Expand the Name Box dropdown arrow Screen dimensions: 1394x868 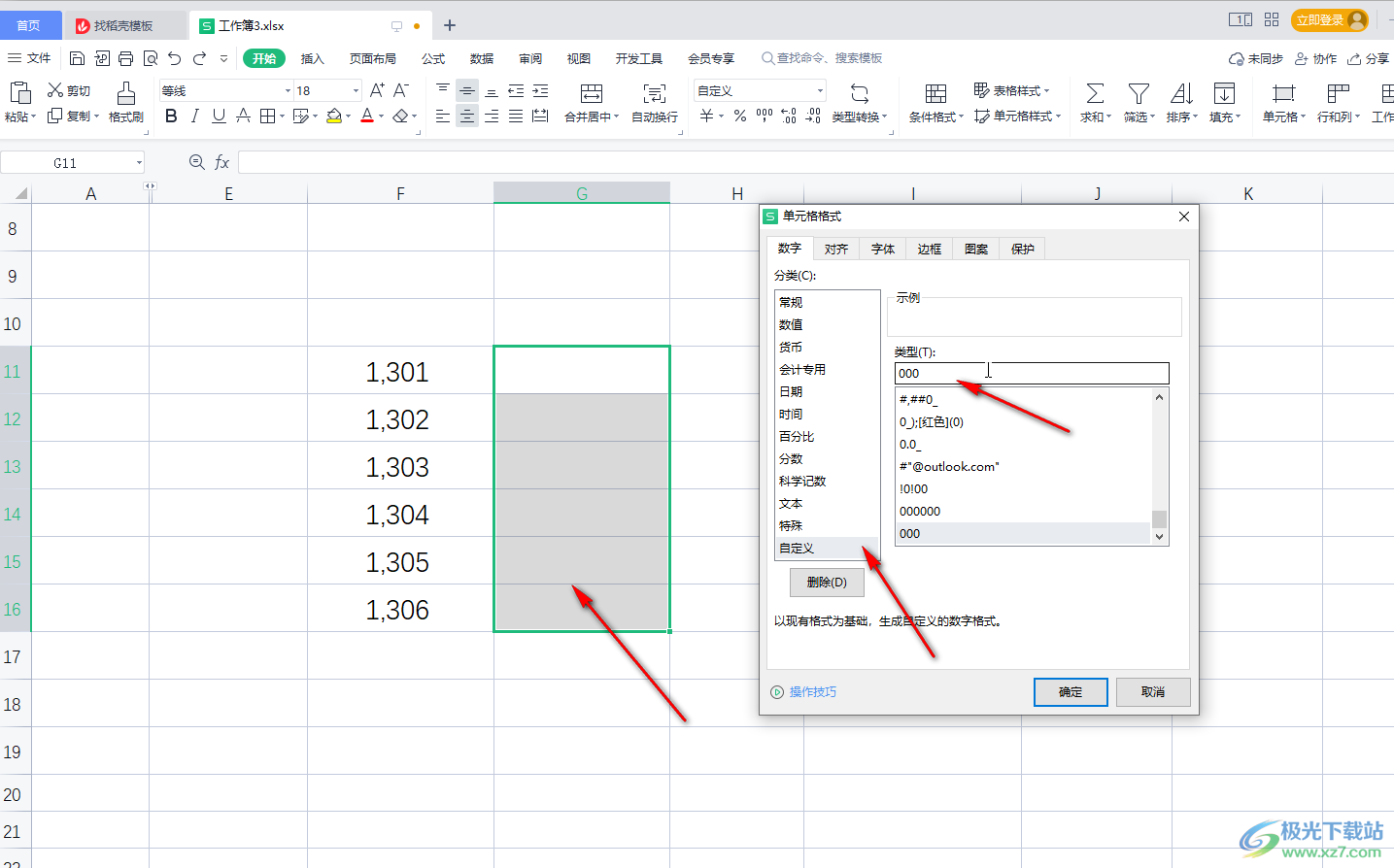[x=139, y=163]
